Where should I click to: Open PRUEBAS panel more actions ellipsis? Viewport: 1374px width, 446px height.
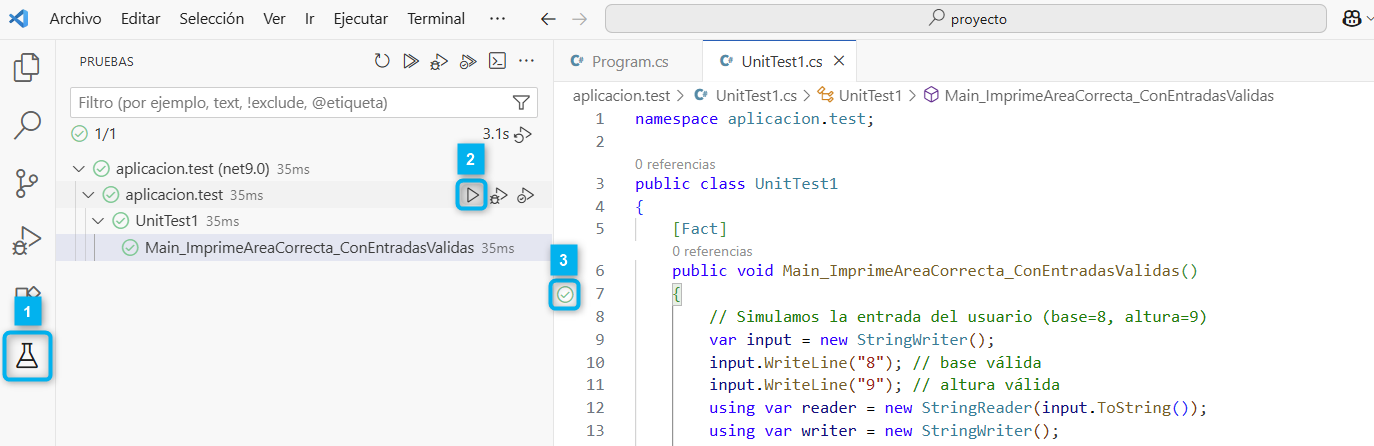(x=526, y=61)
